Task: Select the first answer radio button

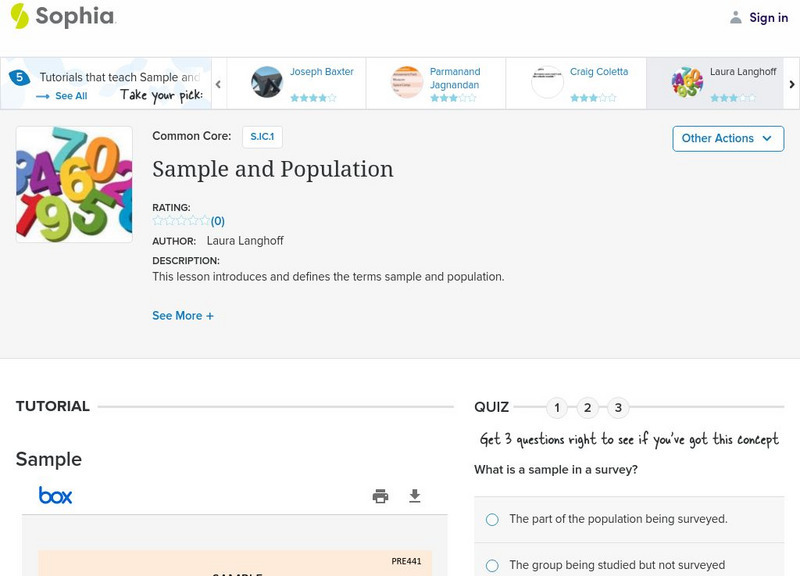Action: (491, 519)
